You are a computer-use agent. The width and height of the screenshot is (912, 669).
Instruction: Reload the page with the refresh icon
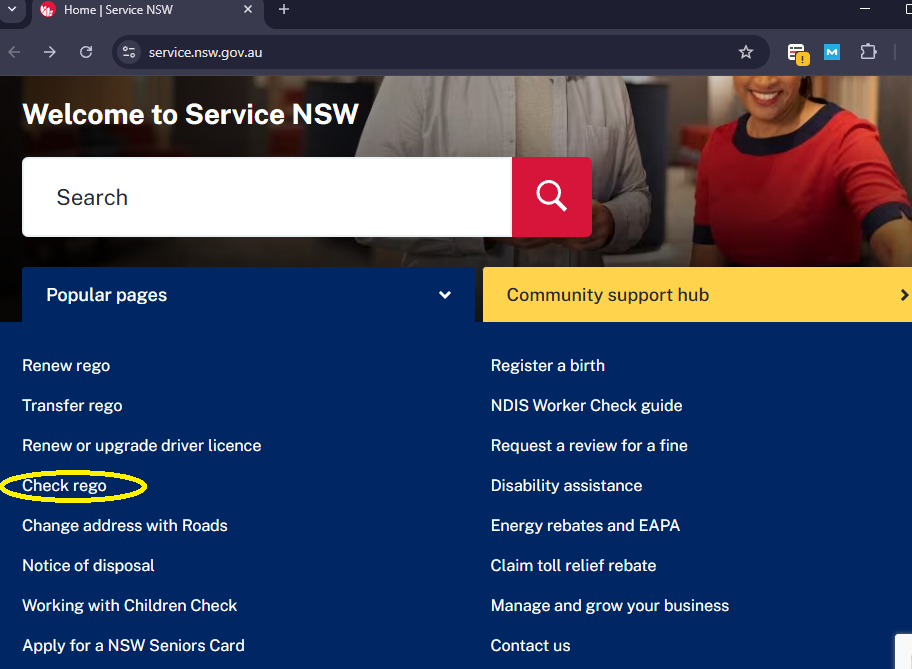pyautogui.click(x=86, y=52)
